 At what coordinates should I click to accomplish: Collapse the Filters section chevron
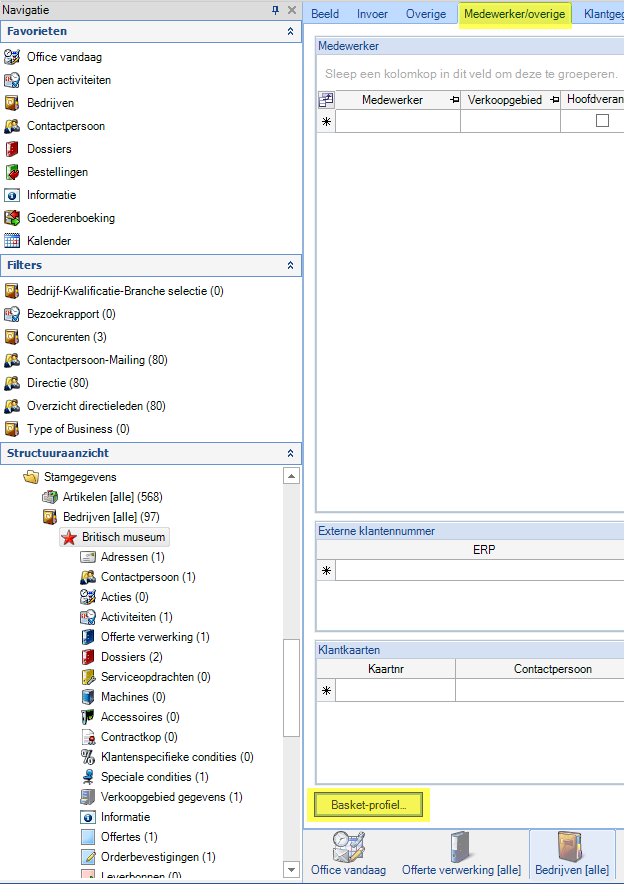[x=290, y=266]
